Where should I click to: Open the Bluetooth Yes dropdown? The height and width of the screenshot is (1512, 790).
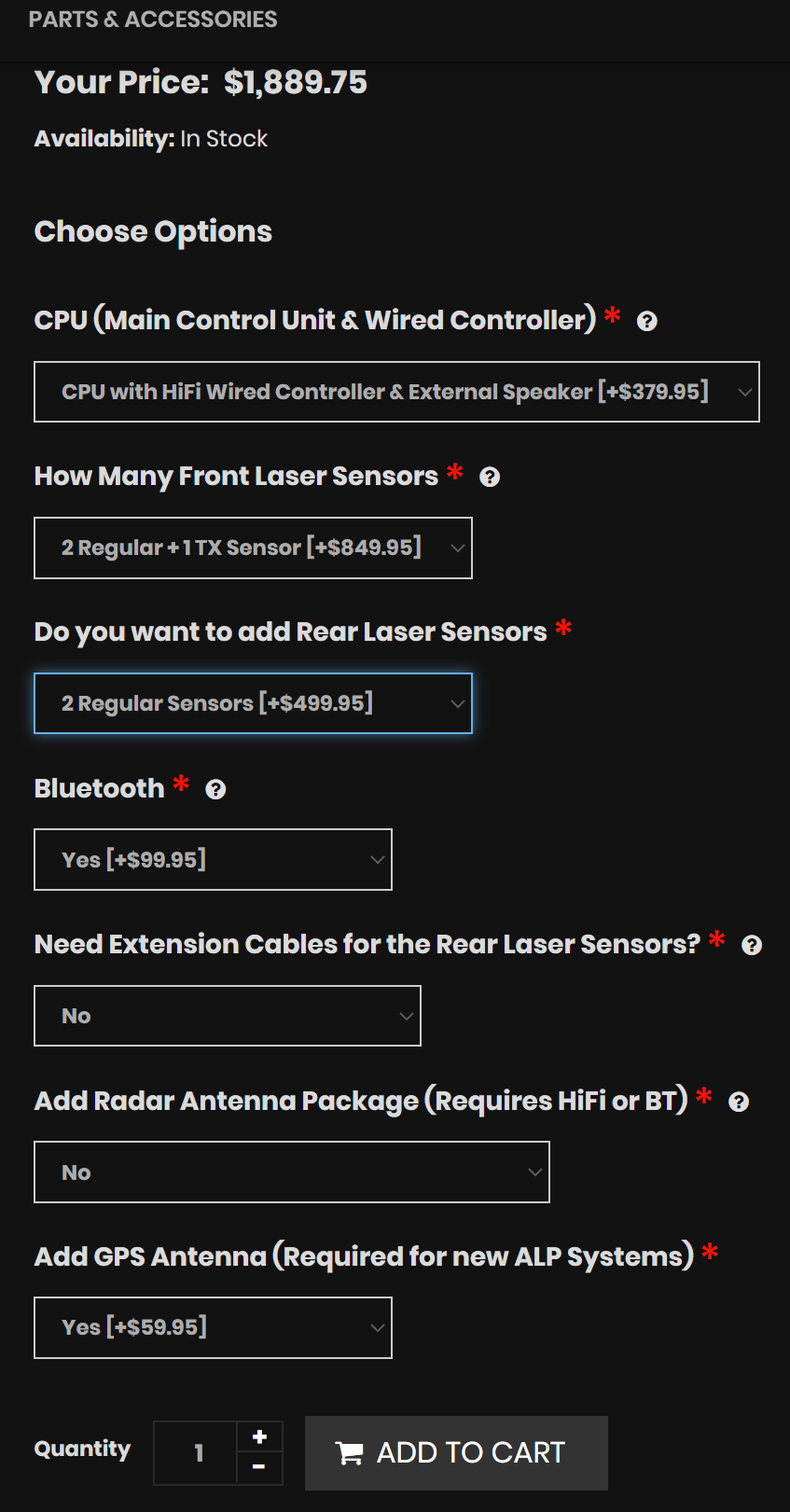(x=213, y=859)
